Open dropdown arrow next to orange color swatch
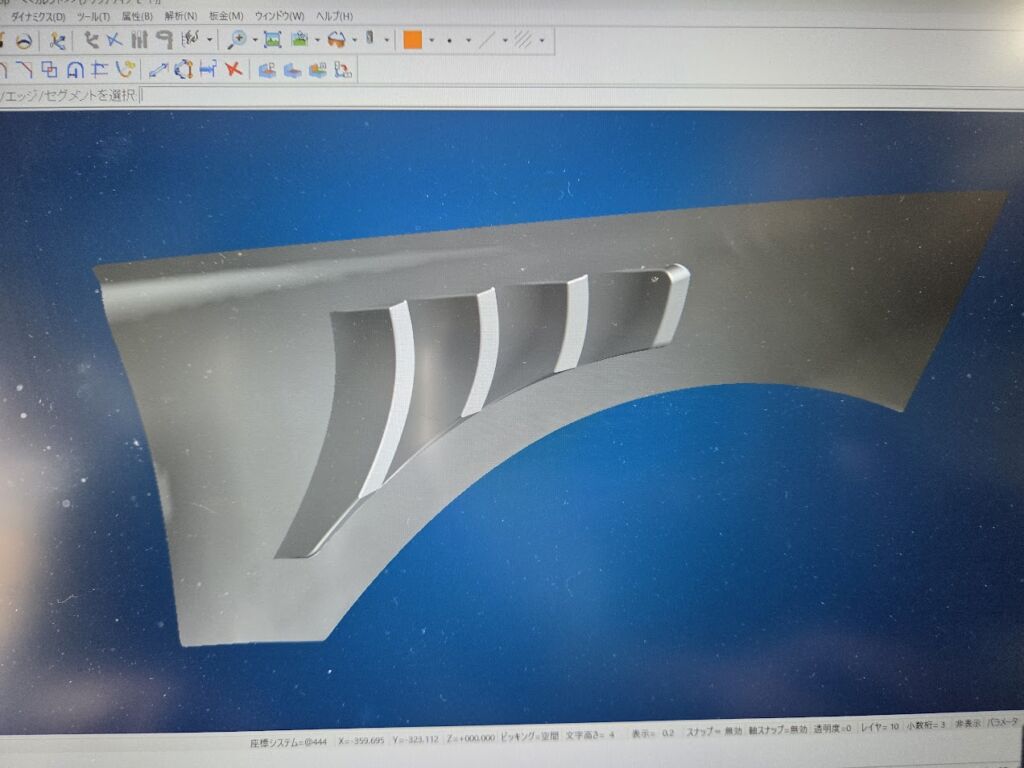 point(431,41)
